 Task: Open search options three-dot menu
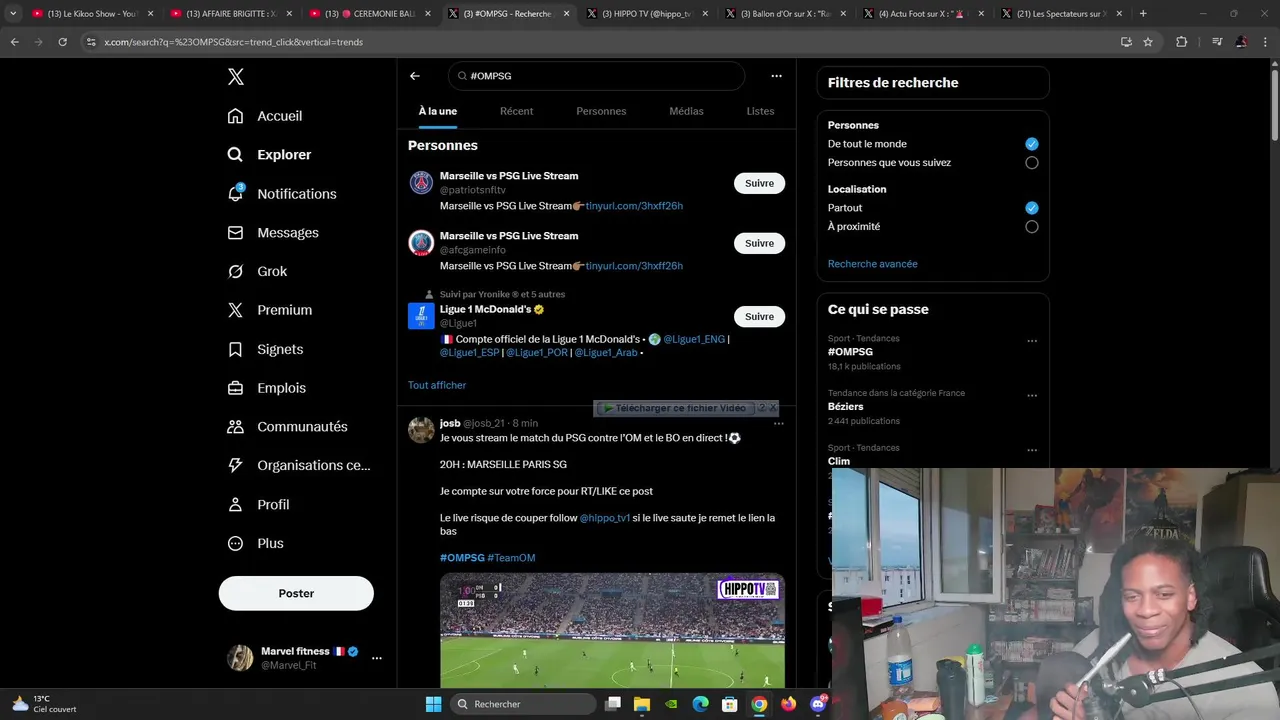(776, 76)
